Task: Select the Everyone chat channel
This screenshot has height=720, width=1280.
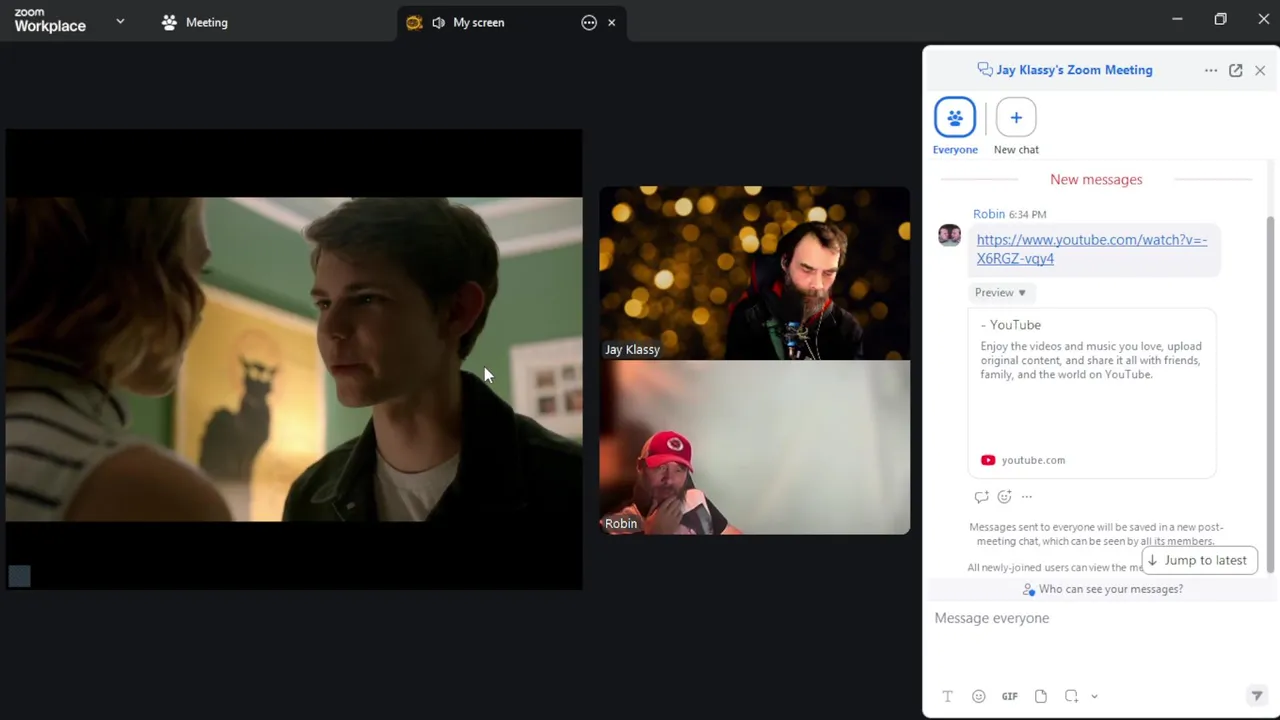Action: [x=955, y=126]
